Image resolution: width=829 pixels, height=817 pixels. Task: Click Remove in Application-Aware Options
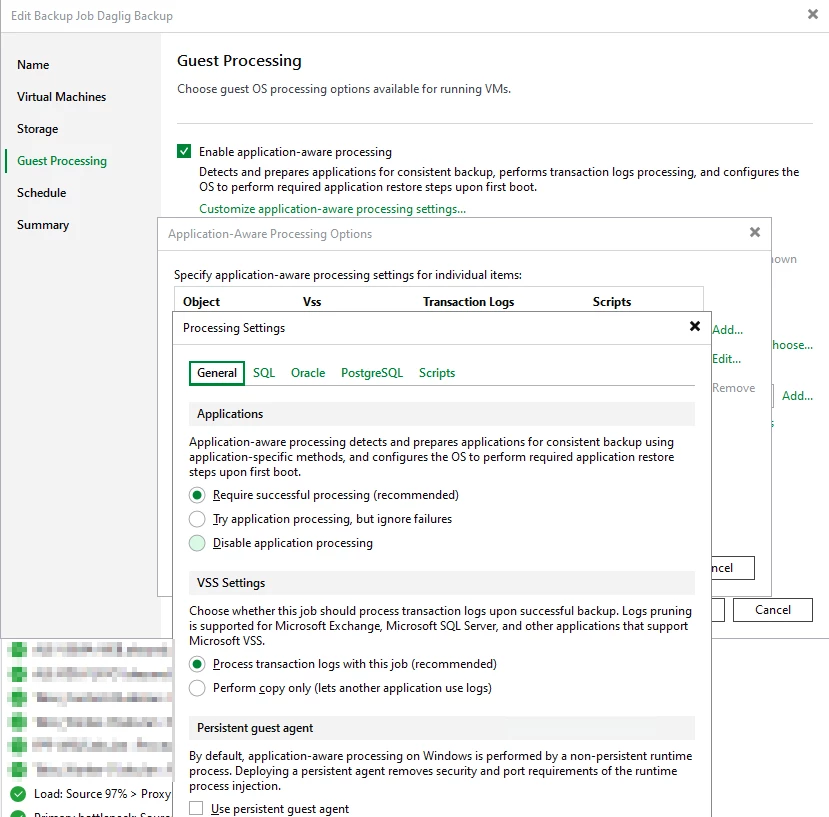733,388
